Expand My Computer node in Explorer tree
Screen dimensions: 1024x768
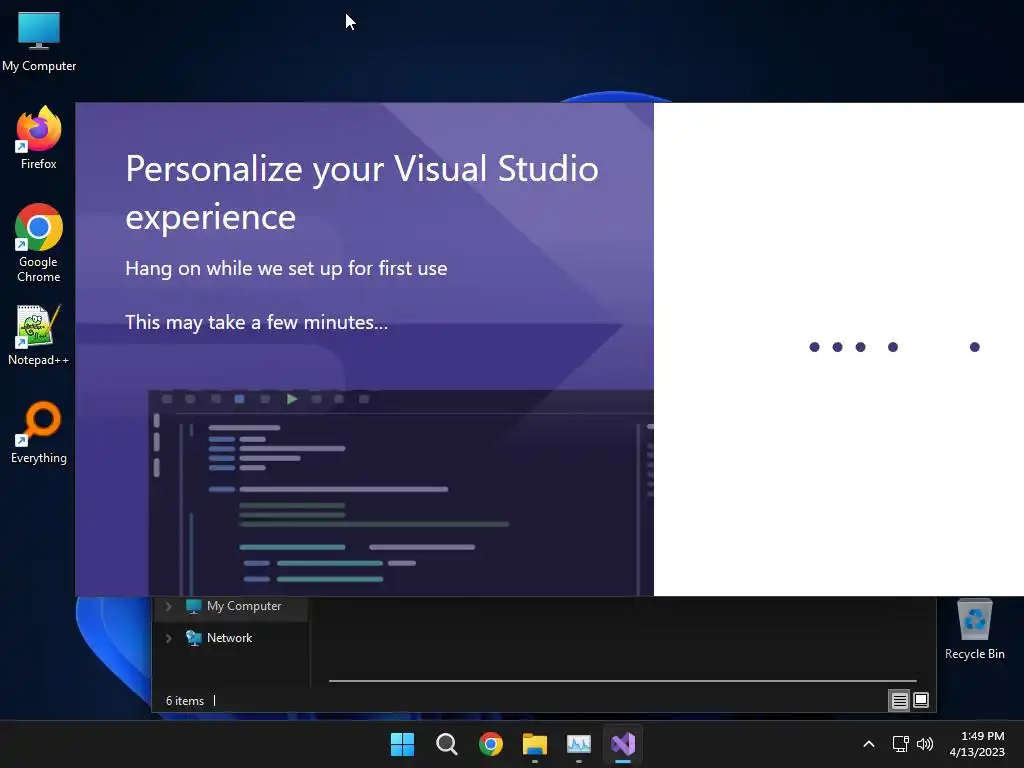pyautogui.click(x=168, y=606)
